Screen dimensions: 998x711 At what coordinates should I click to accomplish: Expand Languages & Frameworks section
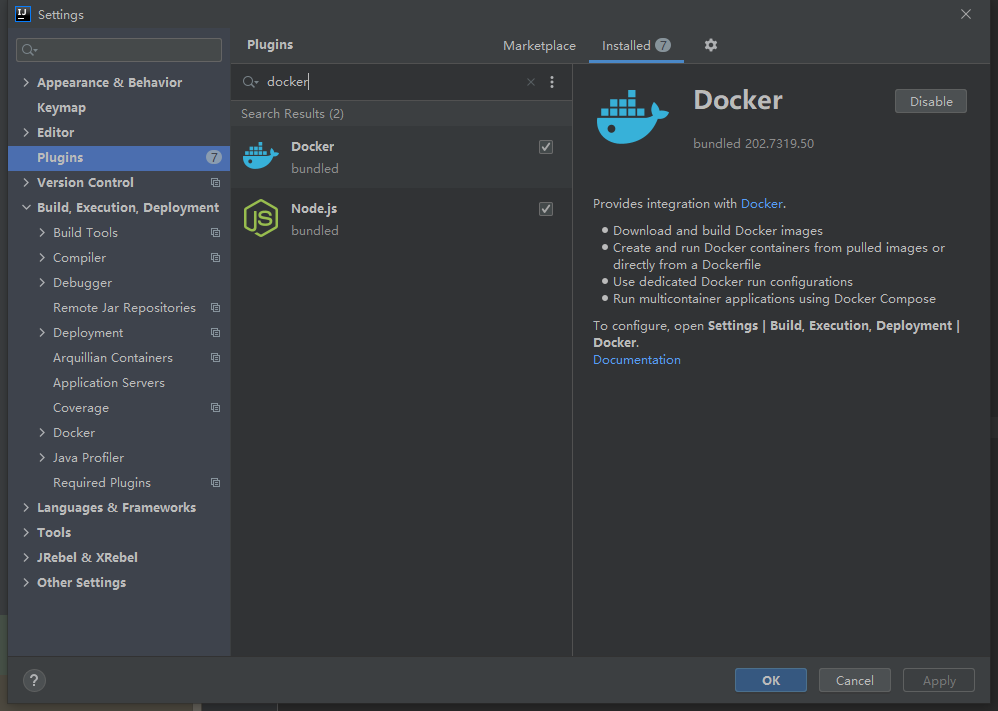[x=26, y=507]
